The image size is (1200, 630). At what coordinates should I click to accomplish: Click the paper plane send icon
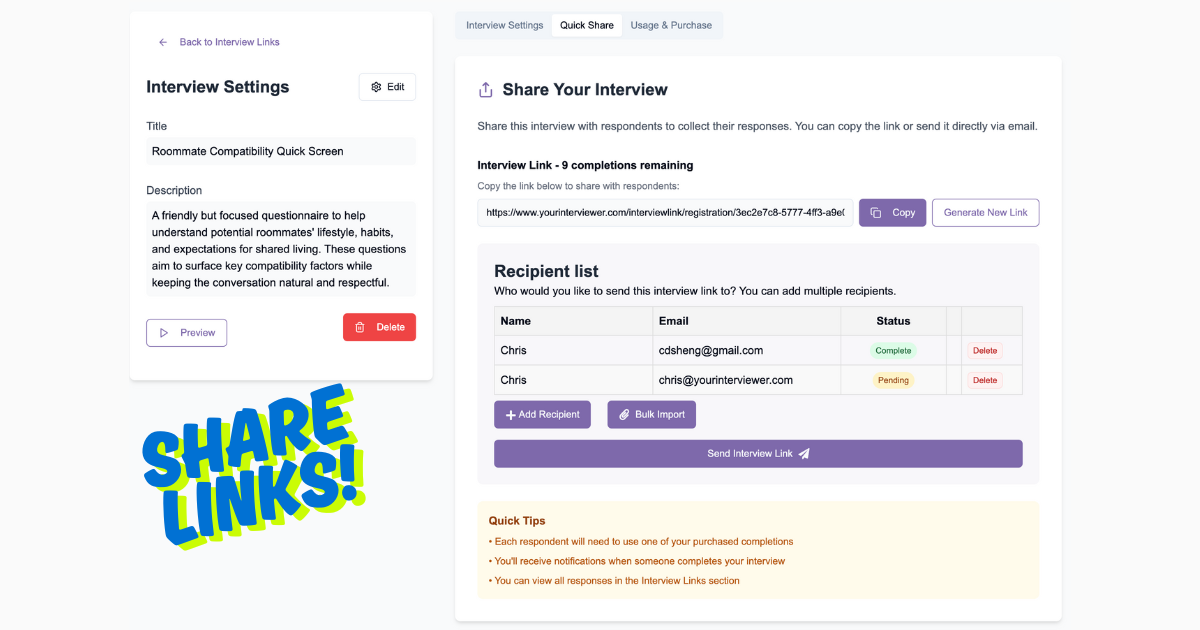pyautogui.click(x=804, y=454)
